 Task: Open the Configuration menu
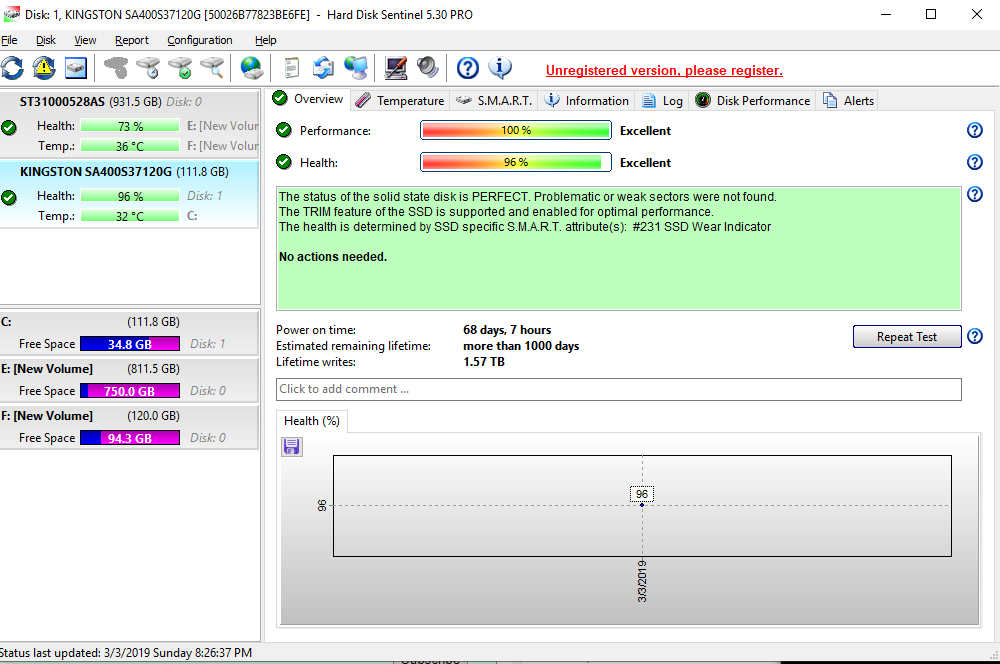coord(200,40)
